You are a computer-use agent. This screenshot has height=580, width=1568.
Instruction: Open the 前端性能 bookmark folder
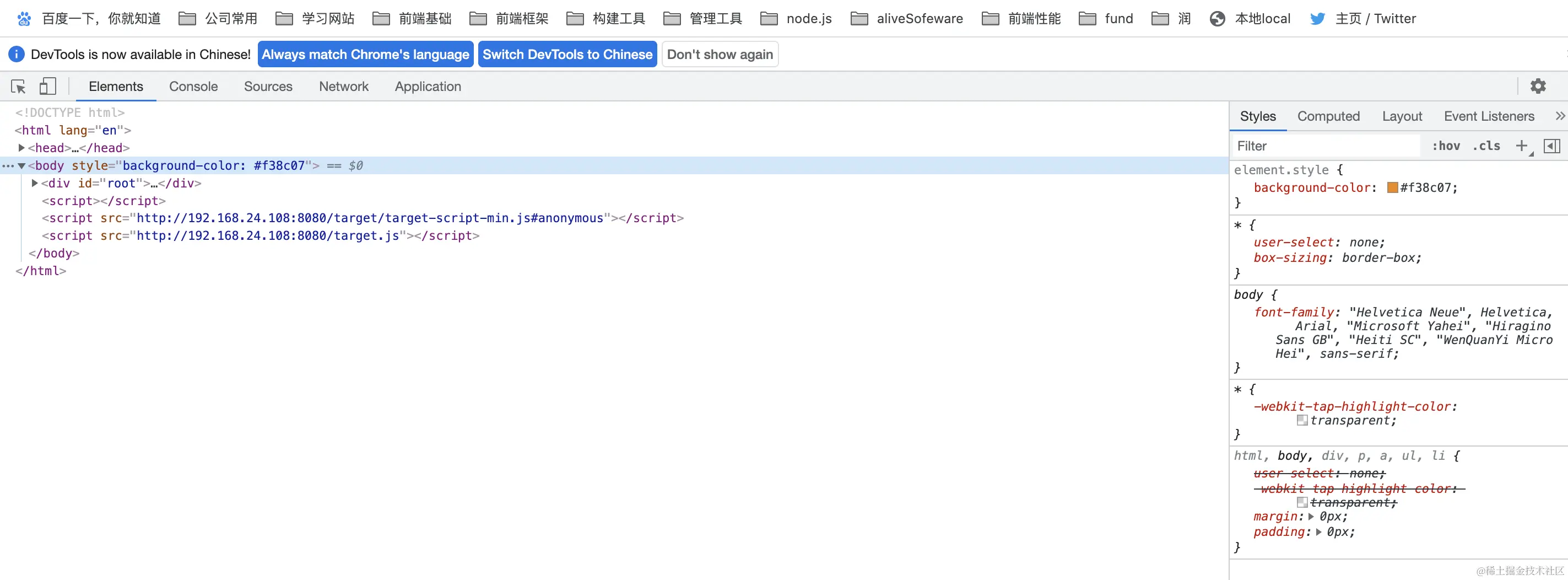coord(1021,18)
